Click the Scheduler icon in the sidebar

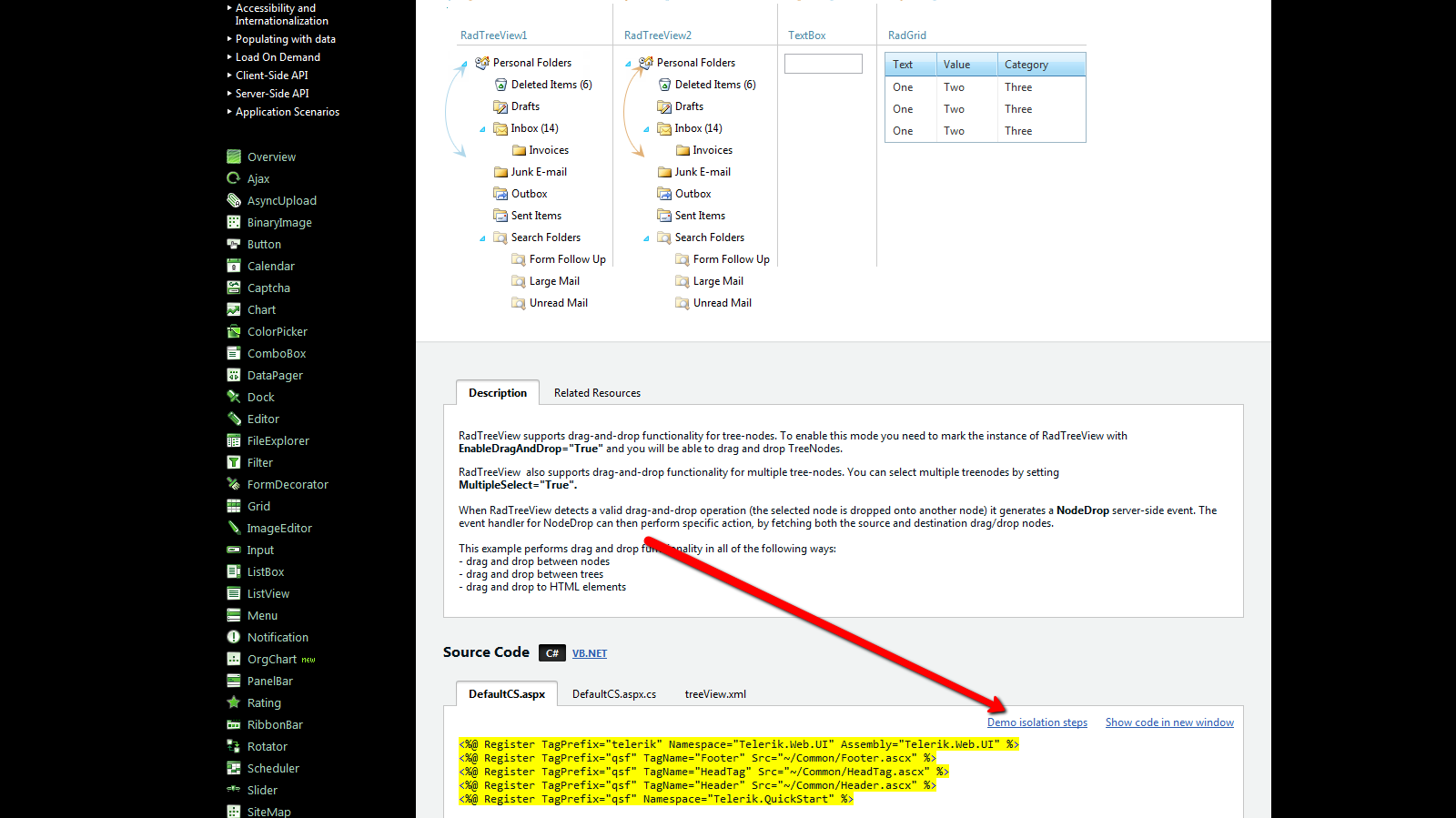click(x=234, y=768)
